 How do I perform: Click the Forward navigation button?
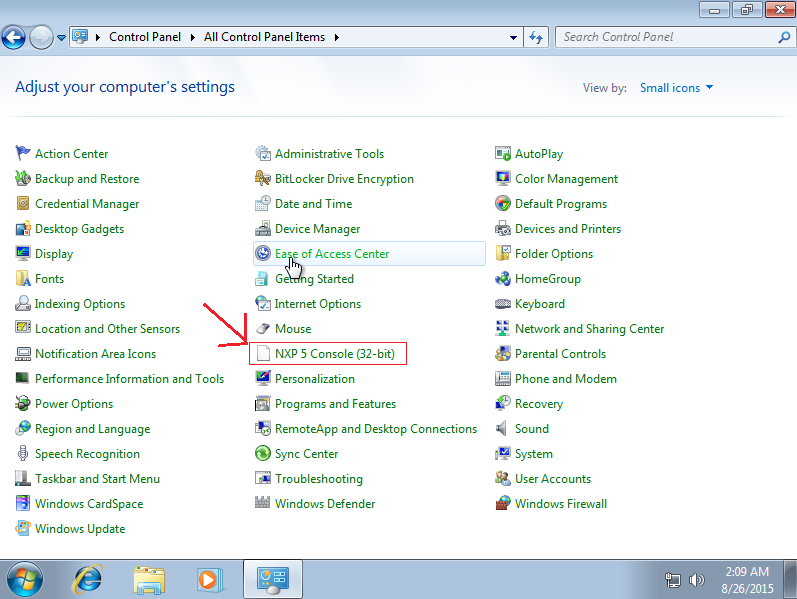pos(41,37)
